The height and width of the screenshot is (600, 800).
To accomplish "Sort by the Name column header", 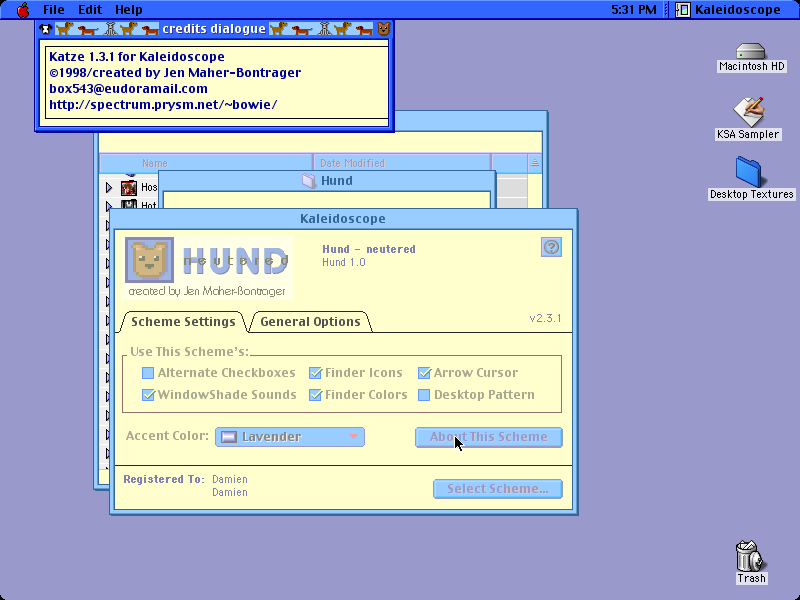I will (x=206, y=163).
